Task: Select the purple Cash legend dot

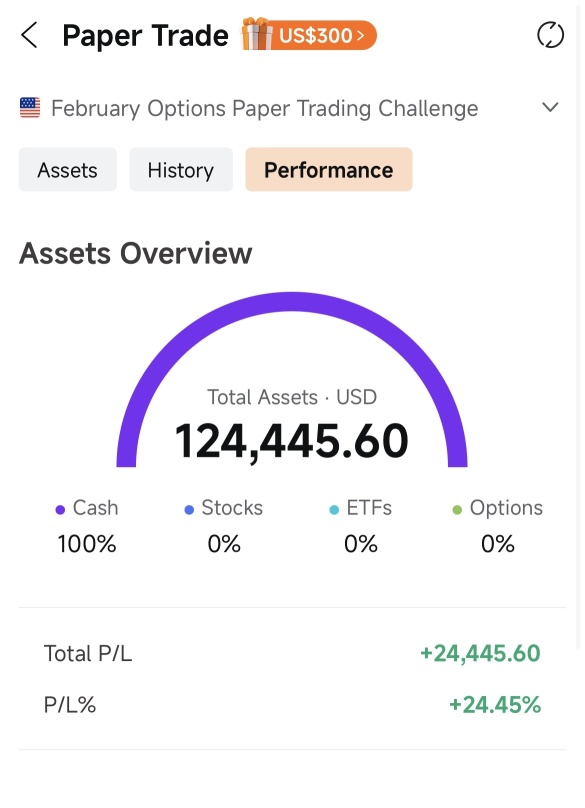Action: [x=60, y=510]
